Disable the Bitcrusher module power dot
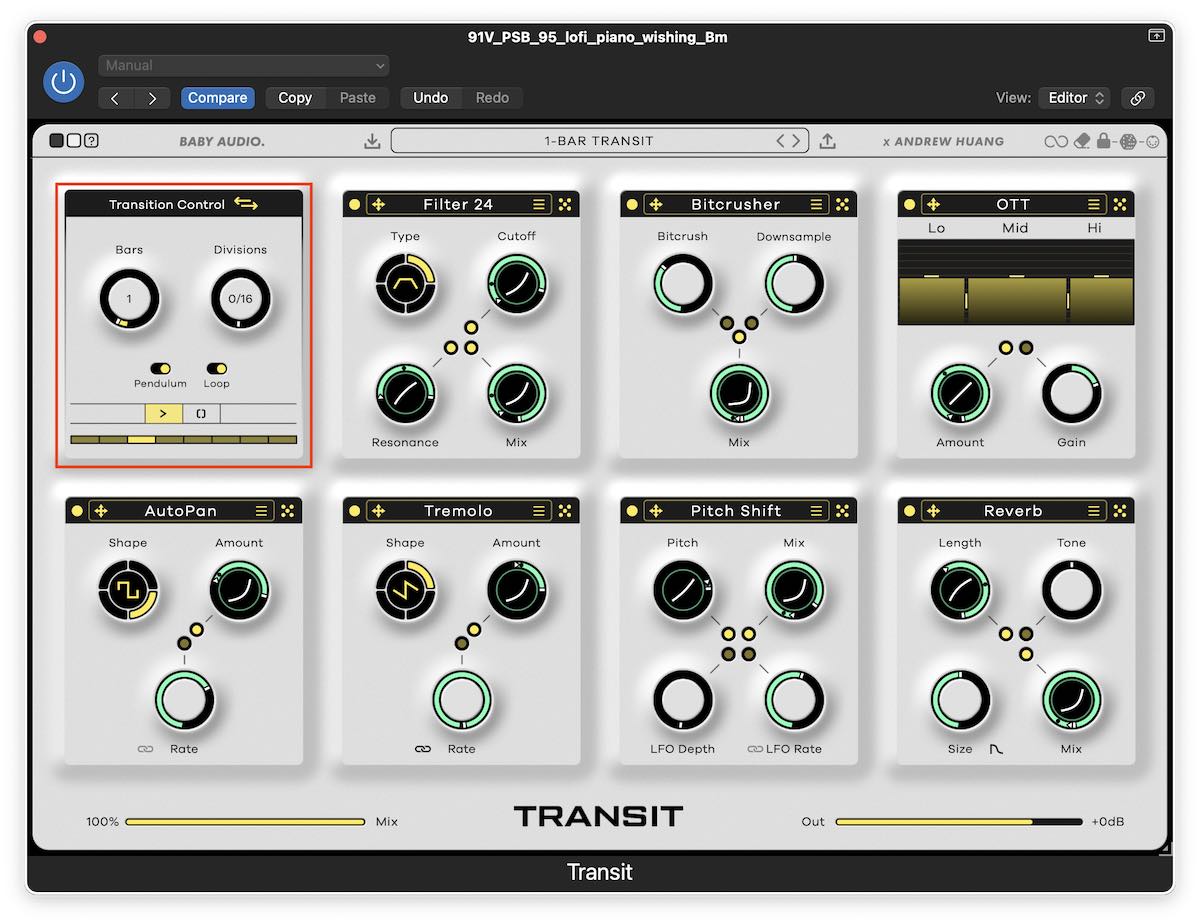This screenshot has height=924, width=1200. [x=632, y=204]
